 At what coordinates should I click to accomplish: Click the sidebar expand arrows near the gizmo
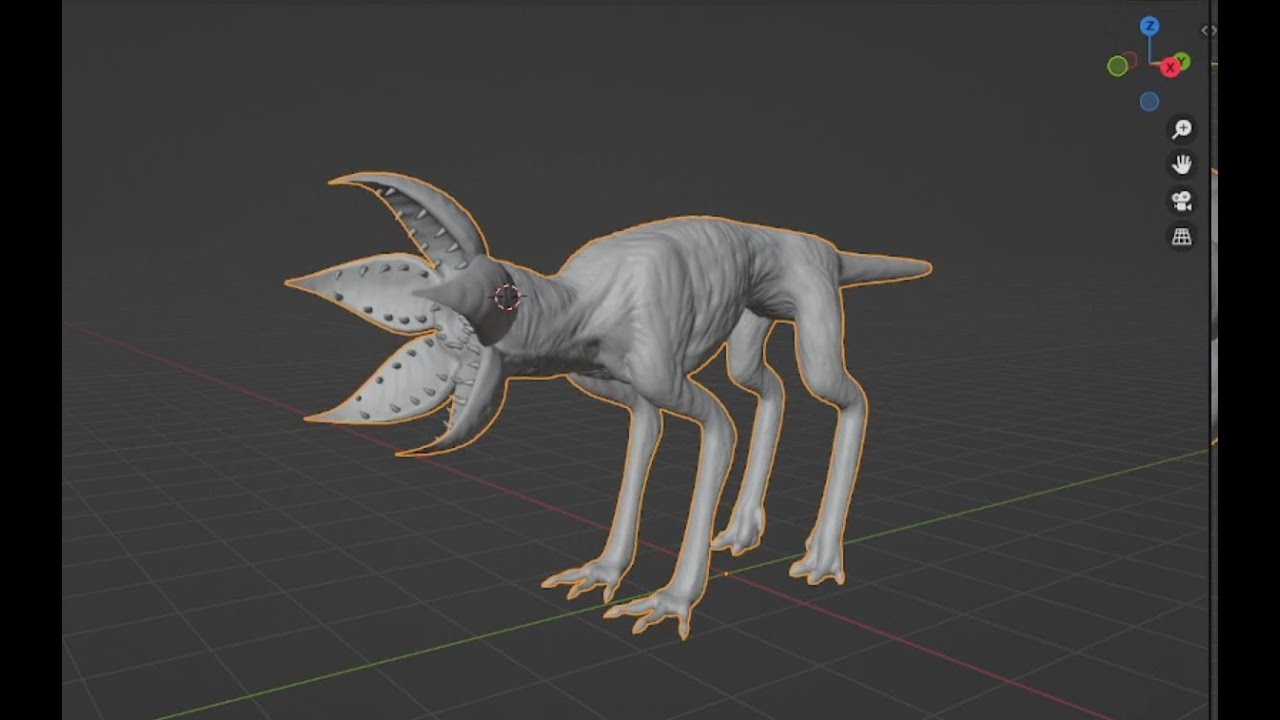1209,30
